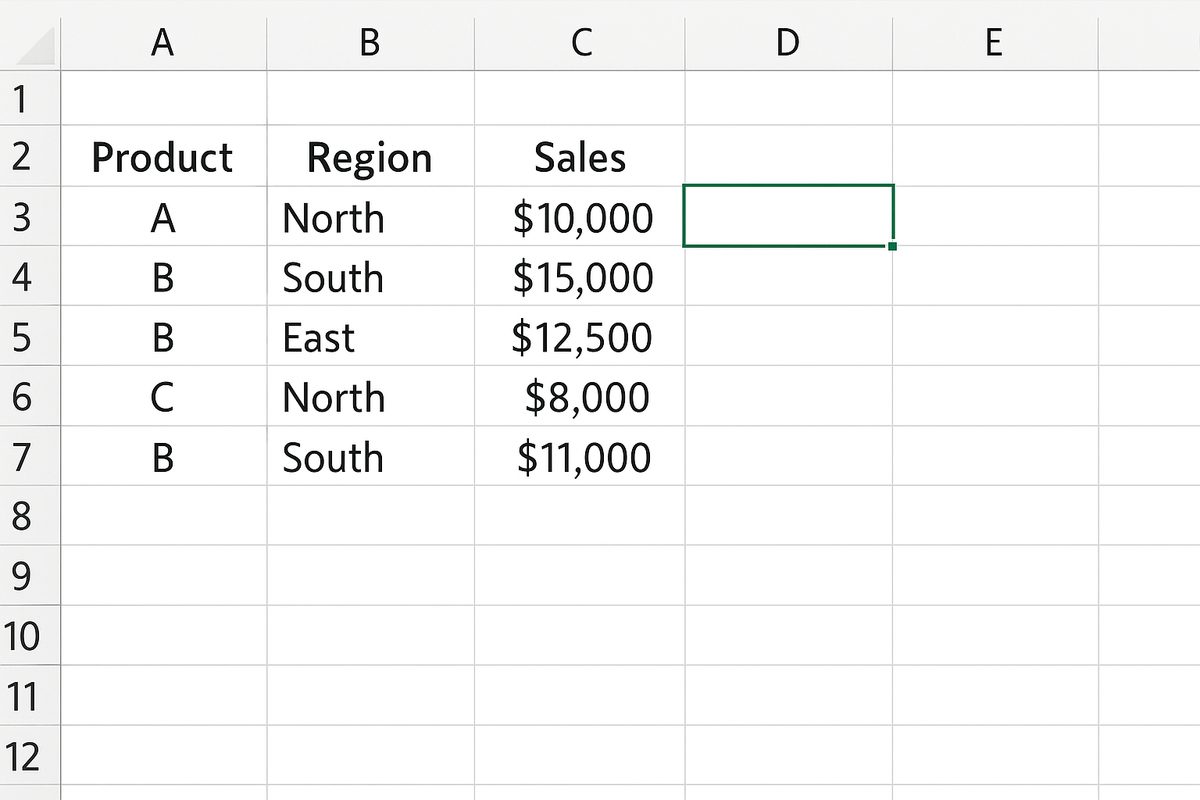Select row 5 header
This screenshot has height=800, width=1200.
click(30, 335)
